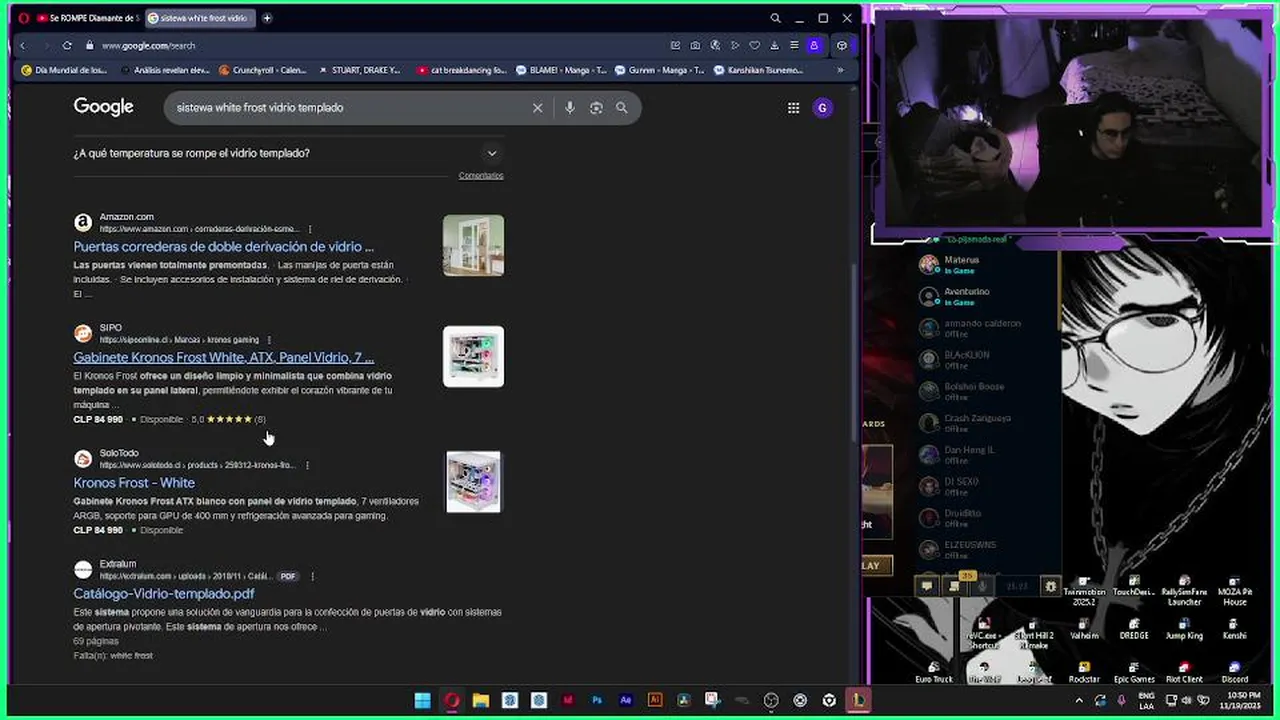1280x720 pixels.
Task: Open the 'Día Mundial de los...' bookmark
Action: coord(64,70)
